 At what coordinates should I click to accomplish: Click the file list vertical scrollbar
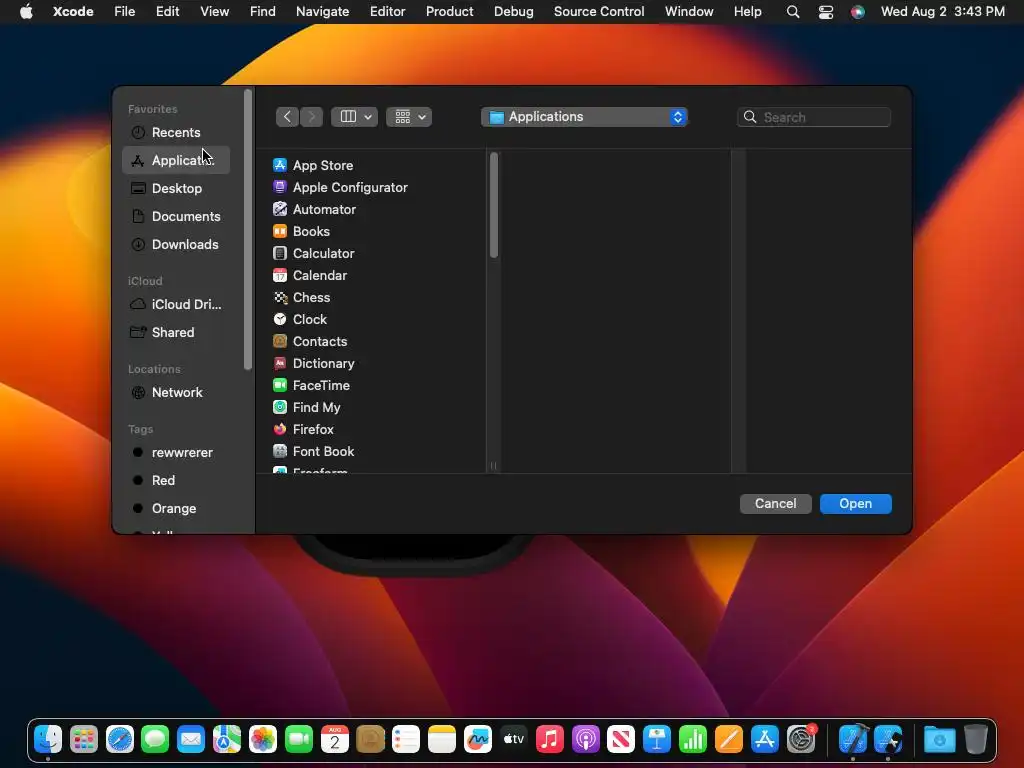pyautogui.click(x=494, y=205)
